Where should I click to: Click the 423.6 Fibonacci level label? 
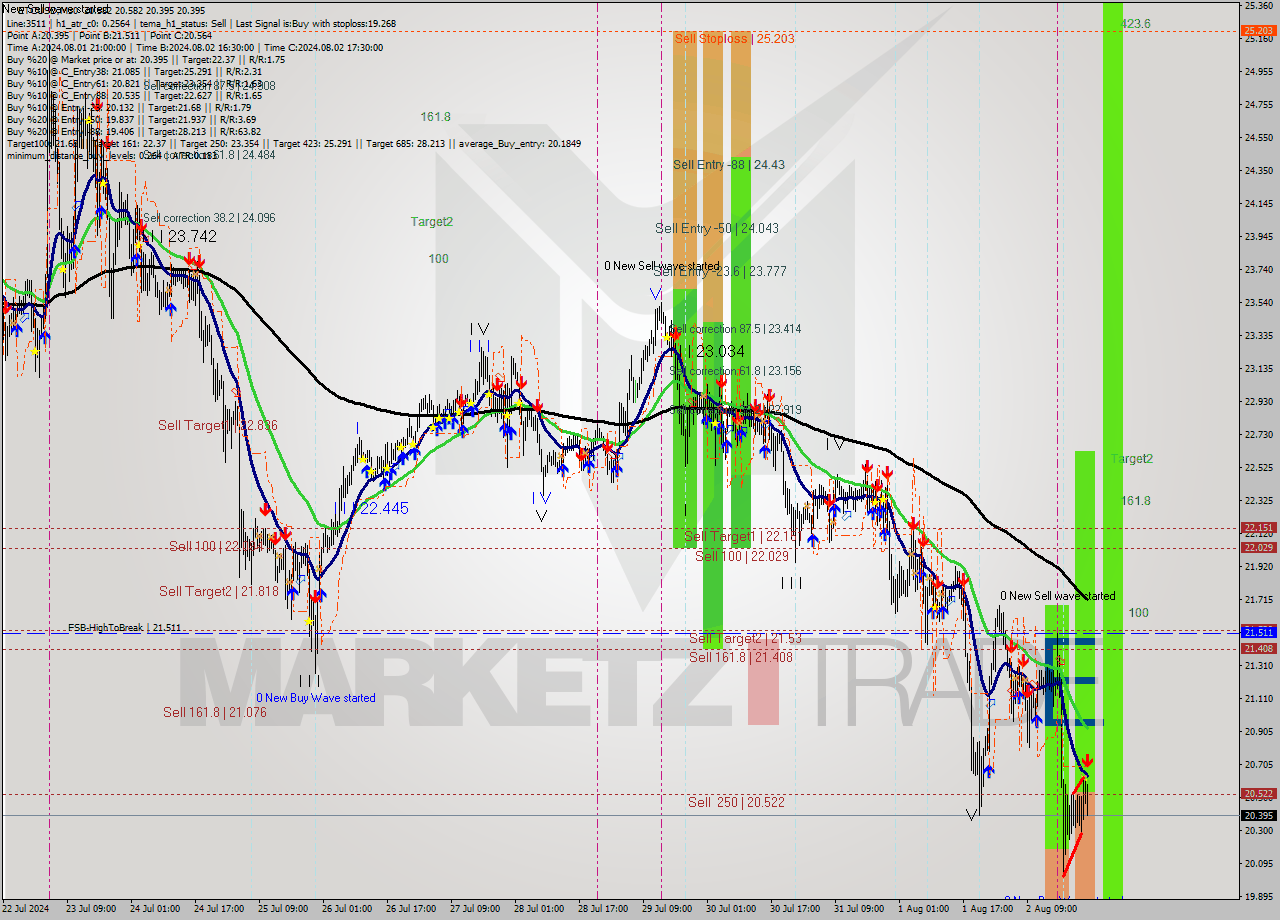pos(1136,23)
